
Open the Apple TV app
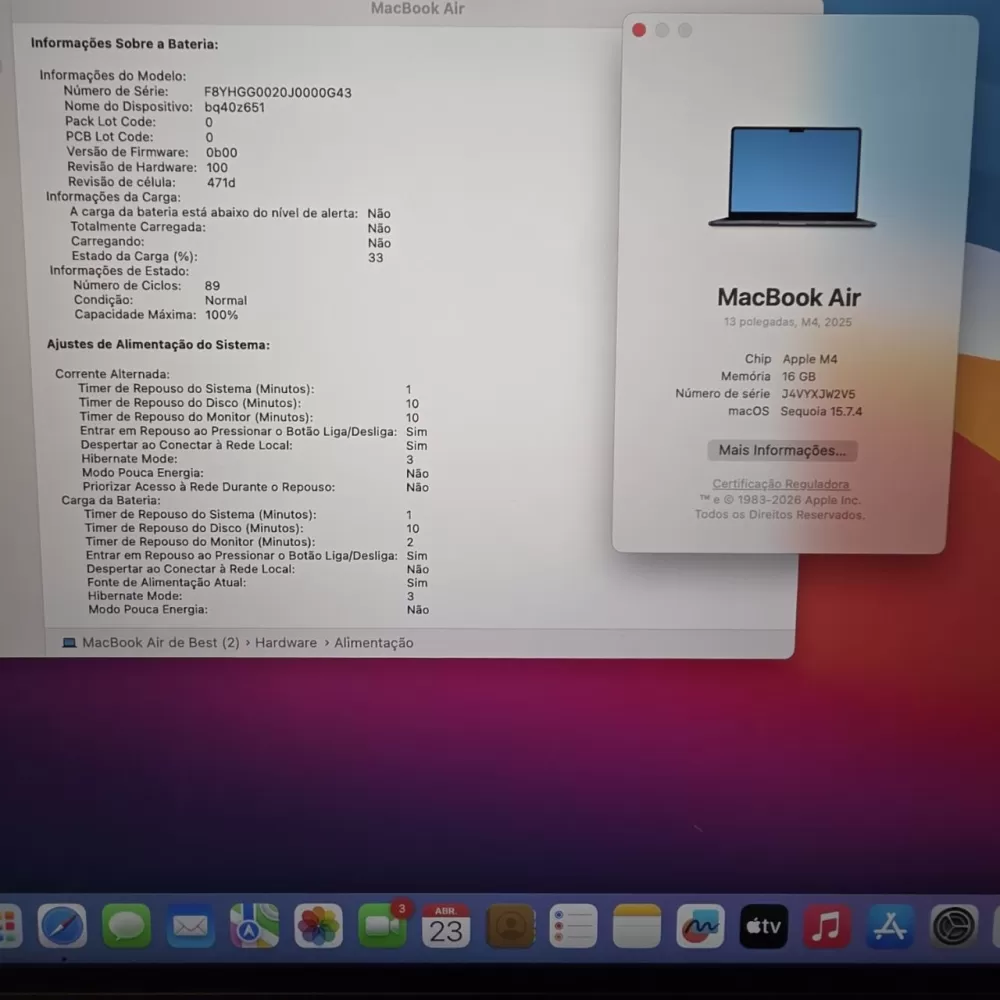pyautogui.click(x=763, y=926)
